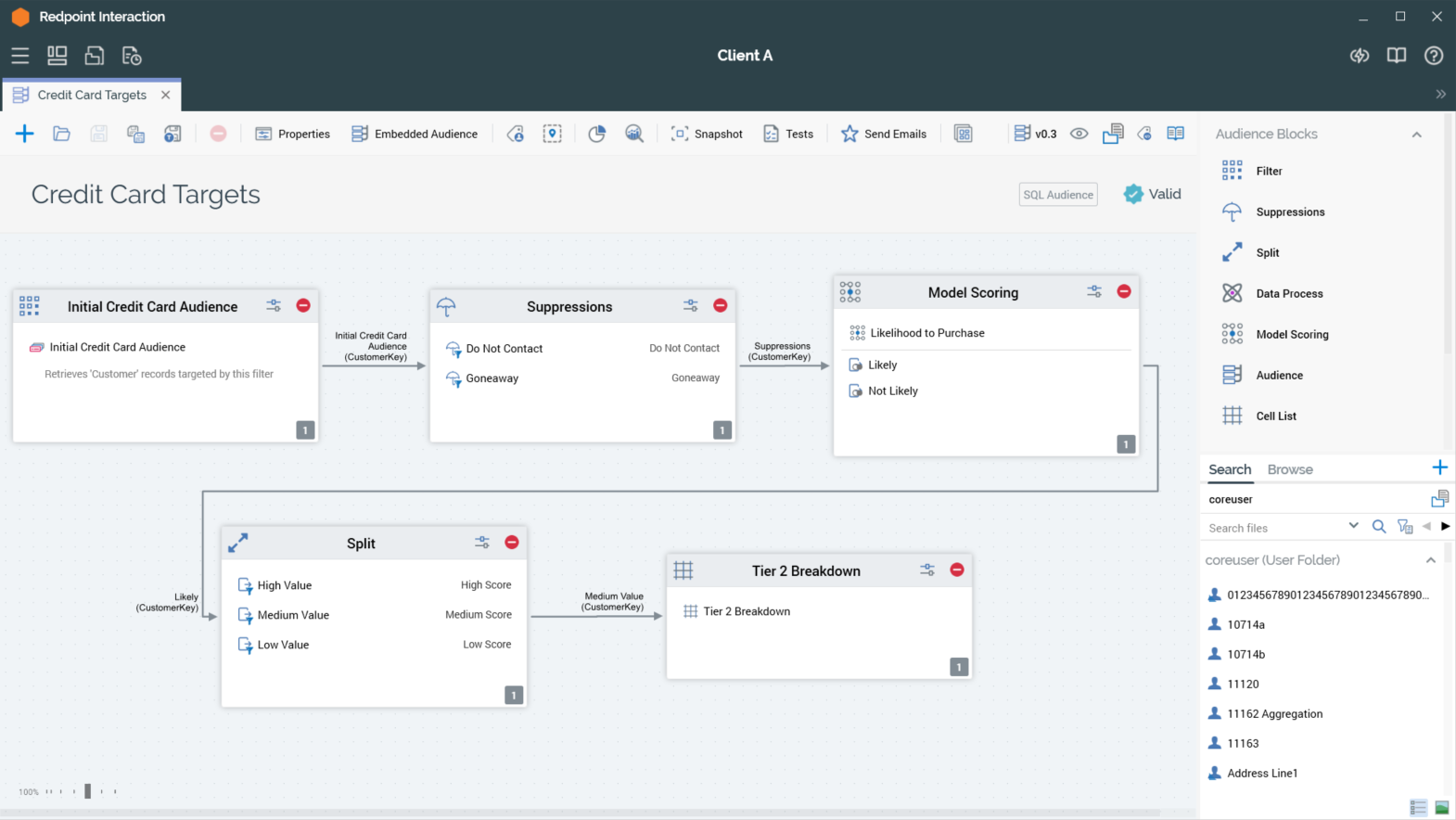
Task: Open the hamburger main menu
Action: pyautogui.click(x=19, y=56)
